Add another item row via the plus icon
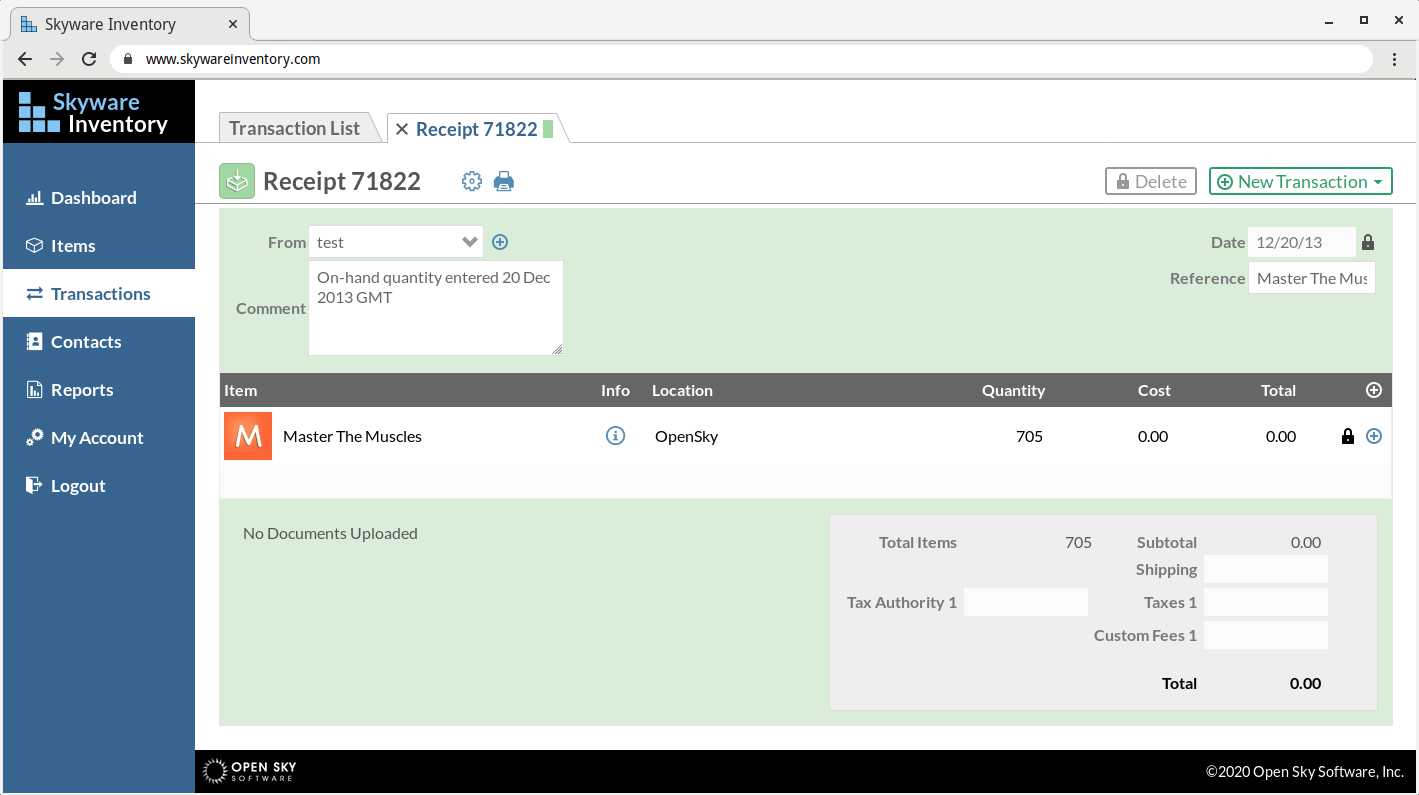Viewport: 1419px width, 795px height. click(1373, 436)
